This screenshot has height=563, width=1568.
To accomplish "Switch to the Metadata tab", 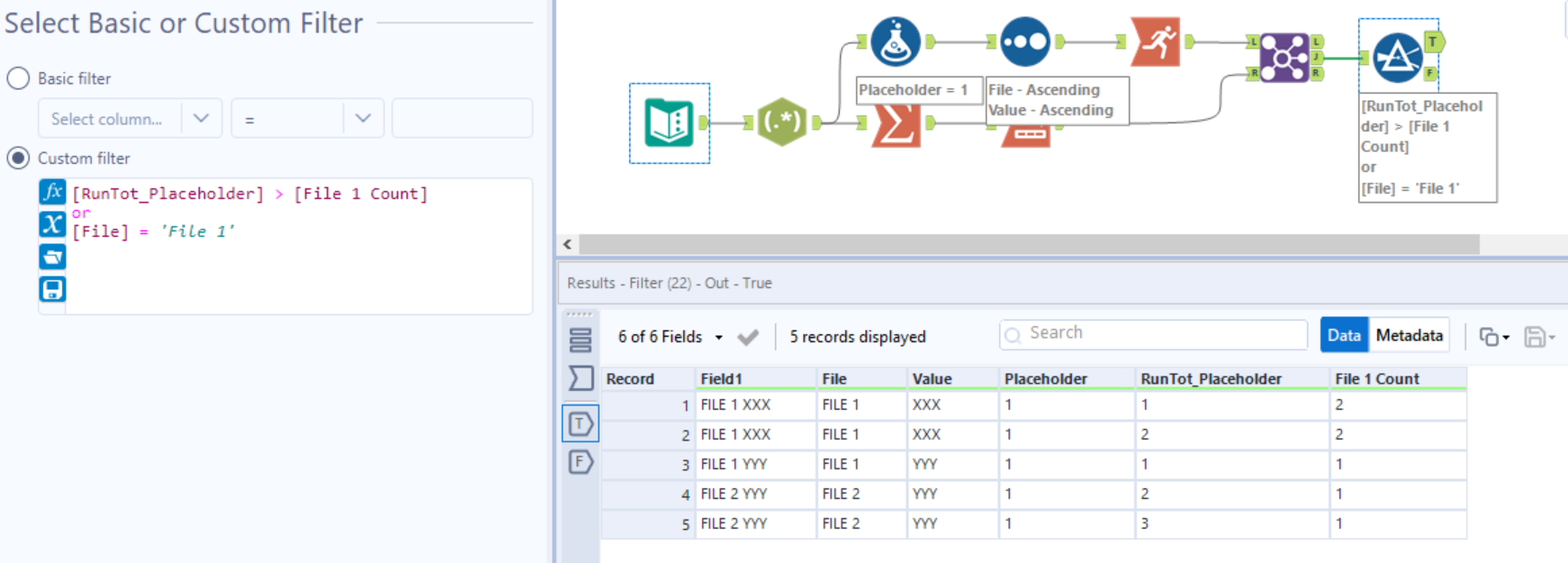I will coord(1409,335).
